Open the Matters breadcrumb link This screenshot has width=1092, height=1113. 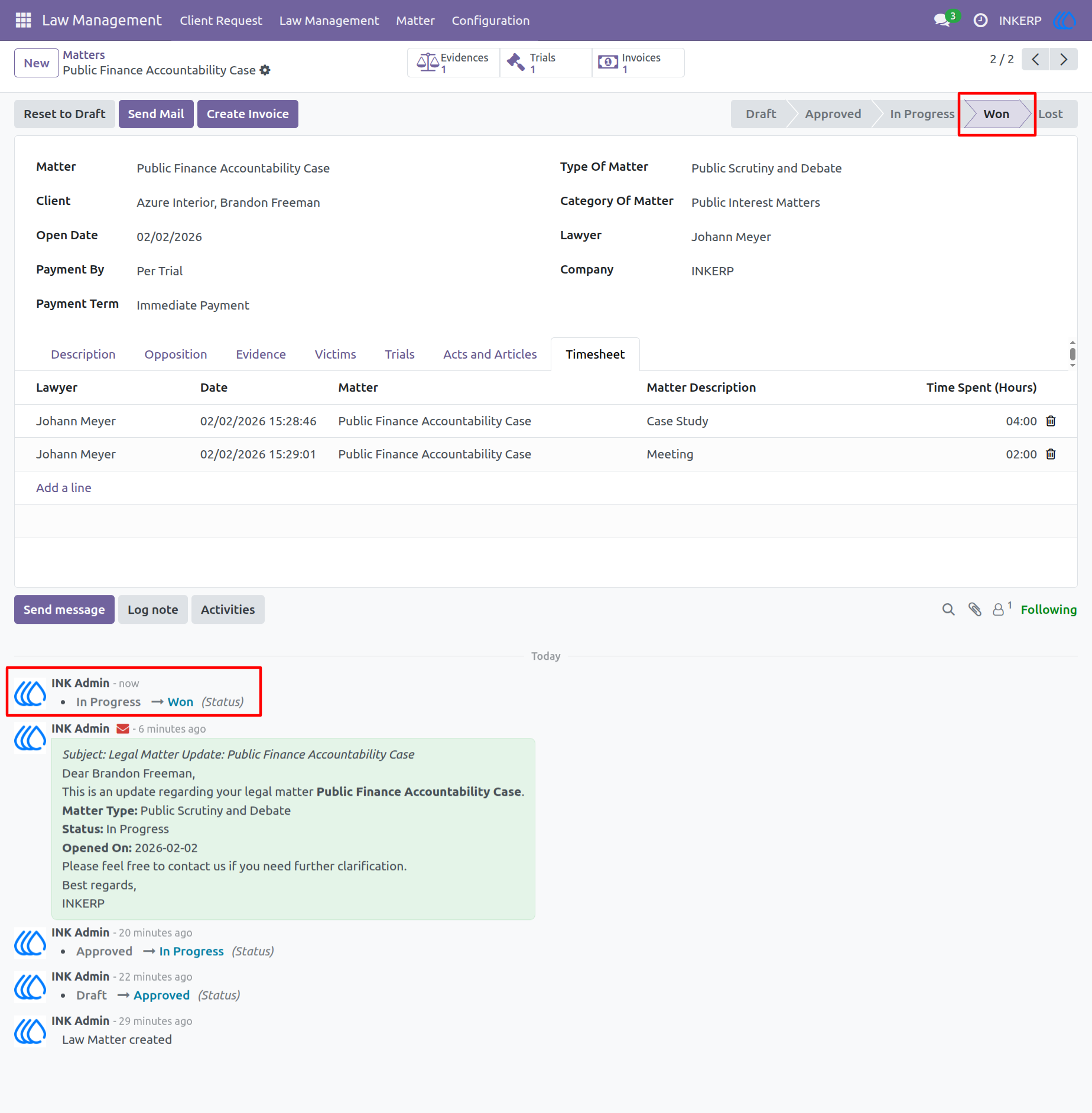point(84,55)
